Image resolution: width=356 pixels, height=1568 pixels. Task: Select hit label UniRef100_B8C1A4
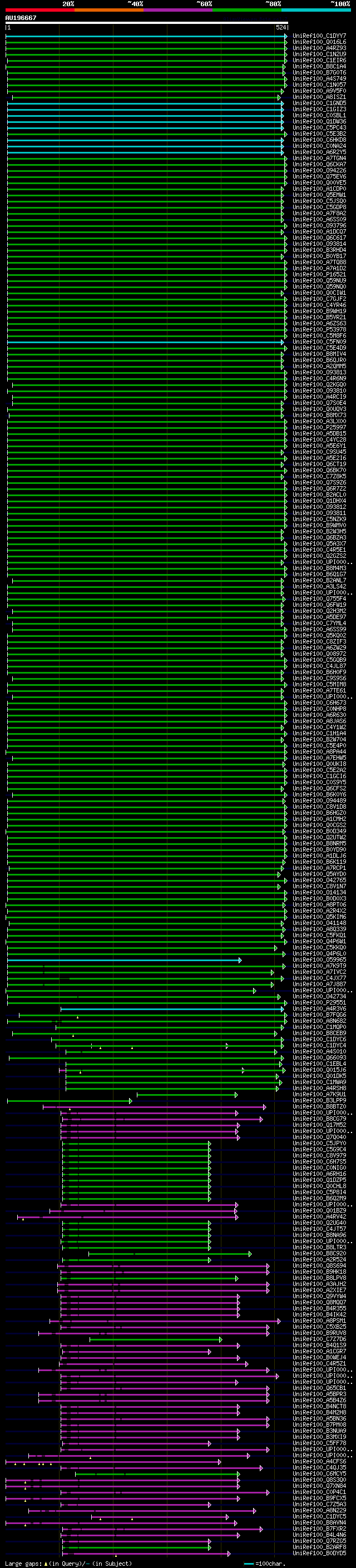click(x=319, y=67)
